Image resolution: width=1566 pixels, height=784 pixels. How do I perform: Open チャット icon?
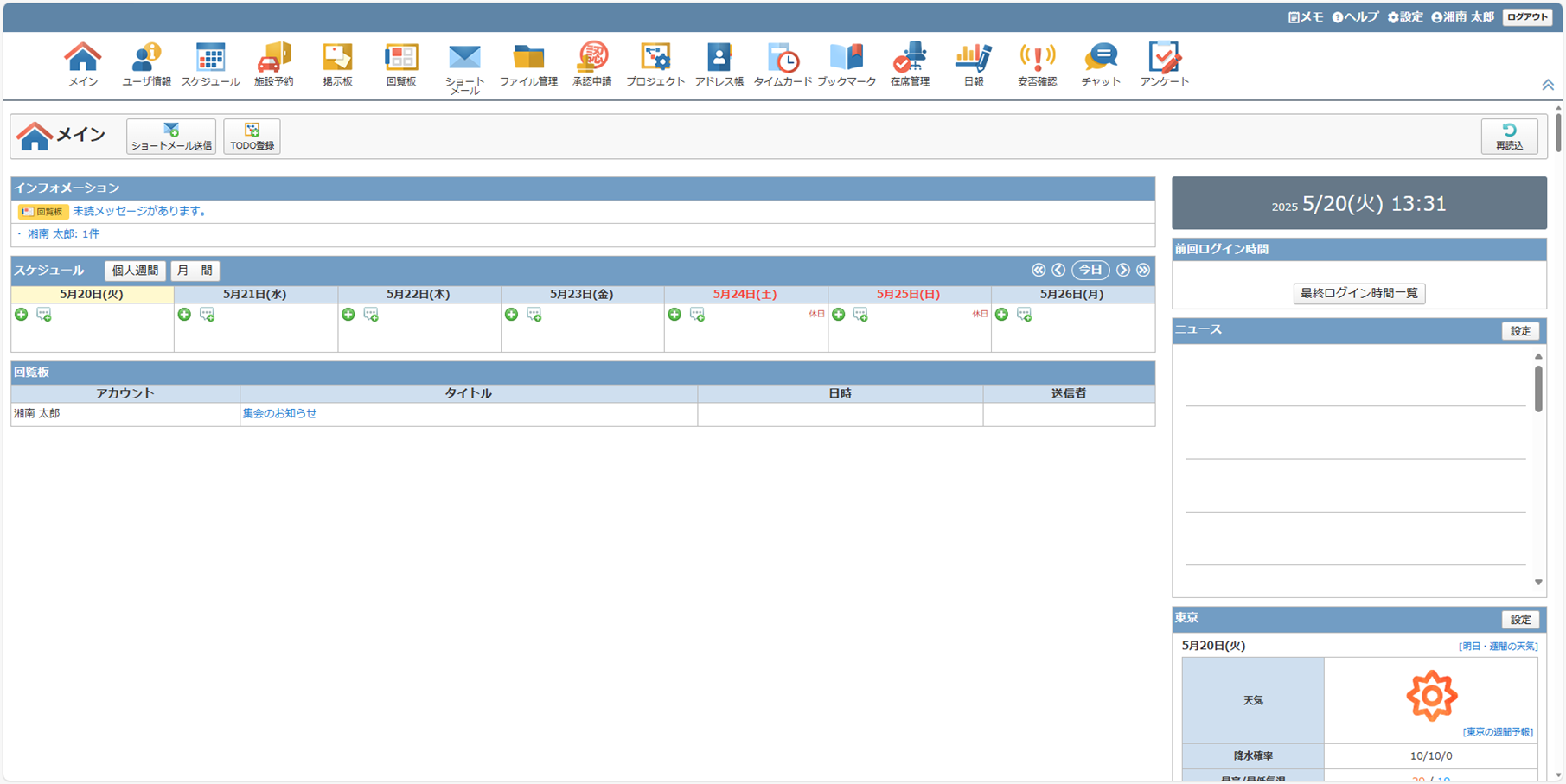[x=1101, y=65]
